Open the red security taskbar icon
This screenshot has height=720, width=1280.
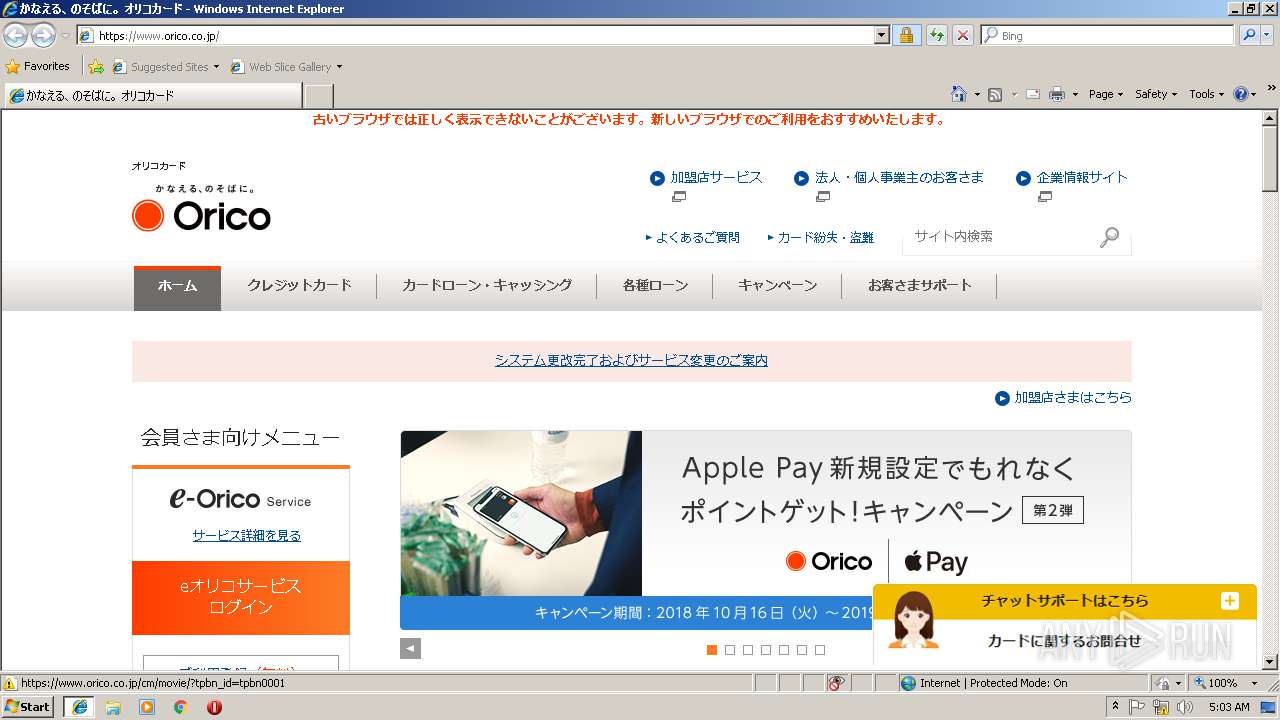click(214, 707)
